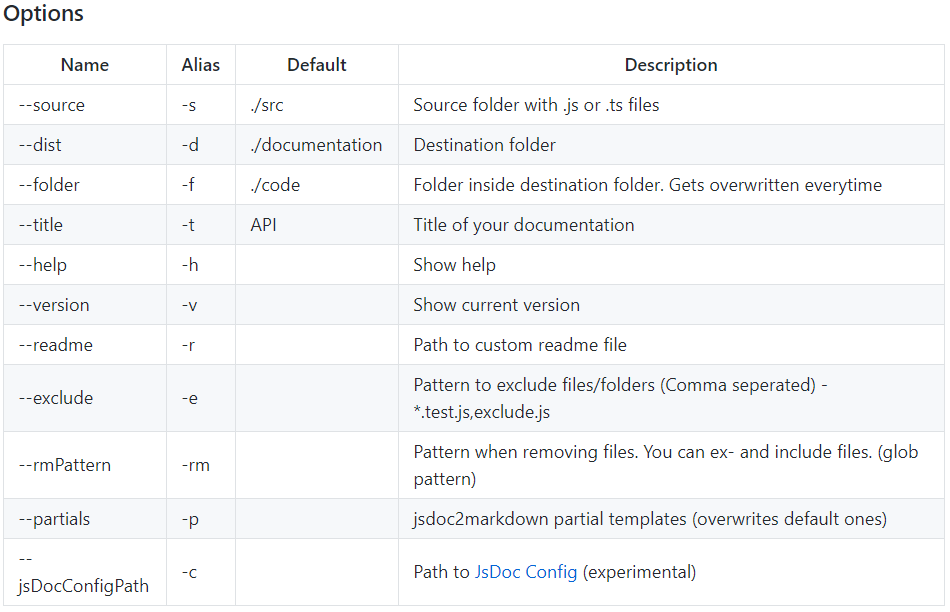
Task: Click the Description column header
Action: point(671,65)
